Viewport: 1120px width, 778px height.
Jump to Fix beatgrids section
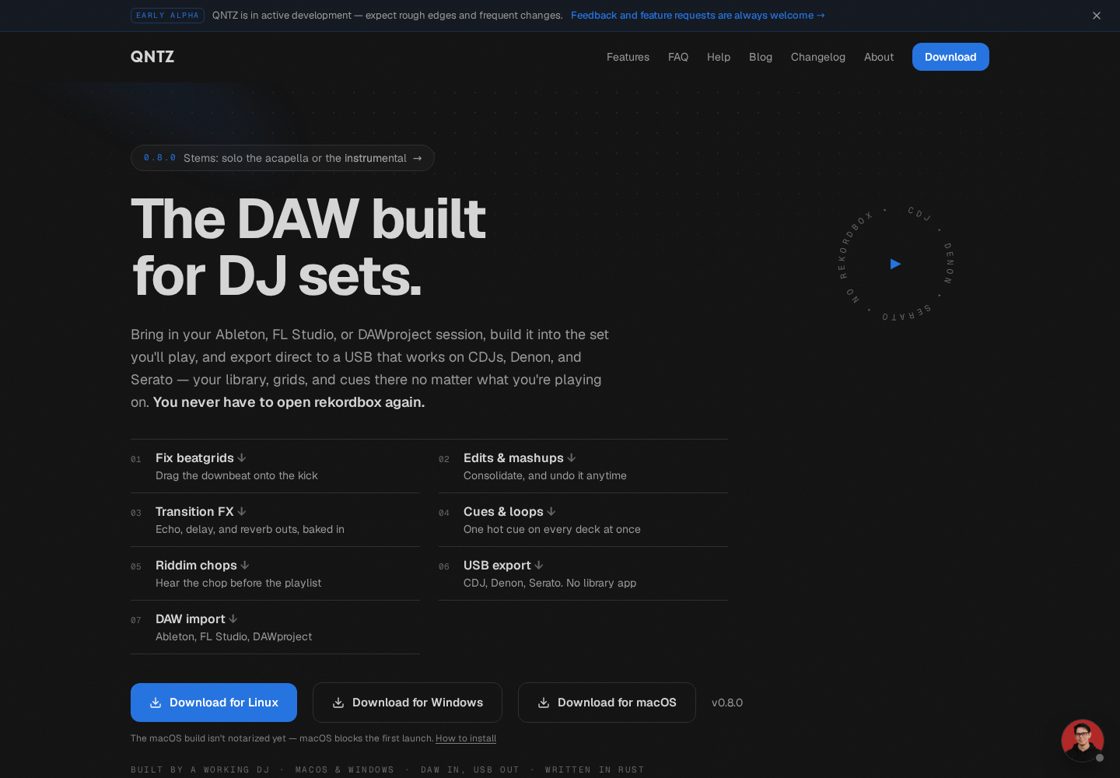[x=275, y=466]
